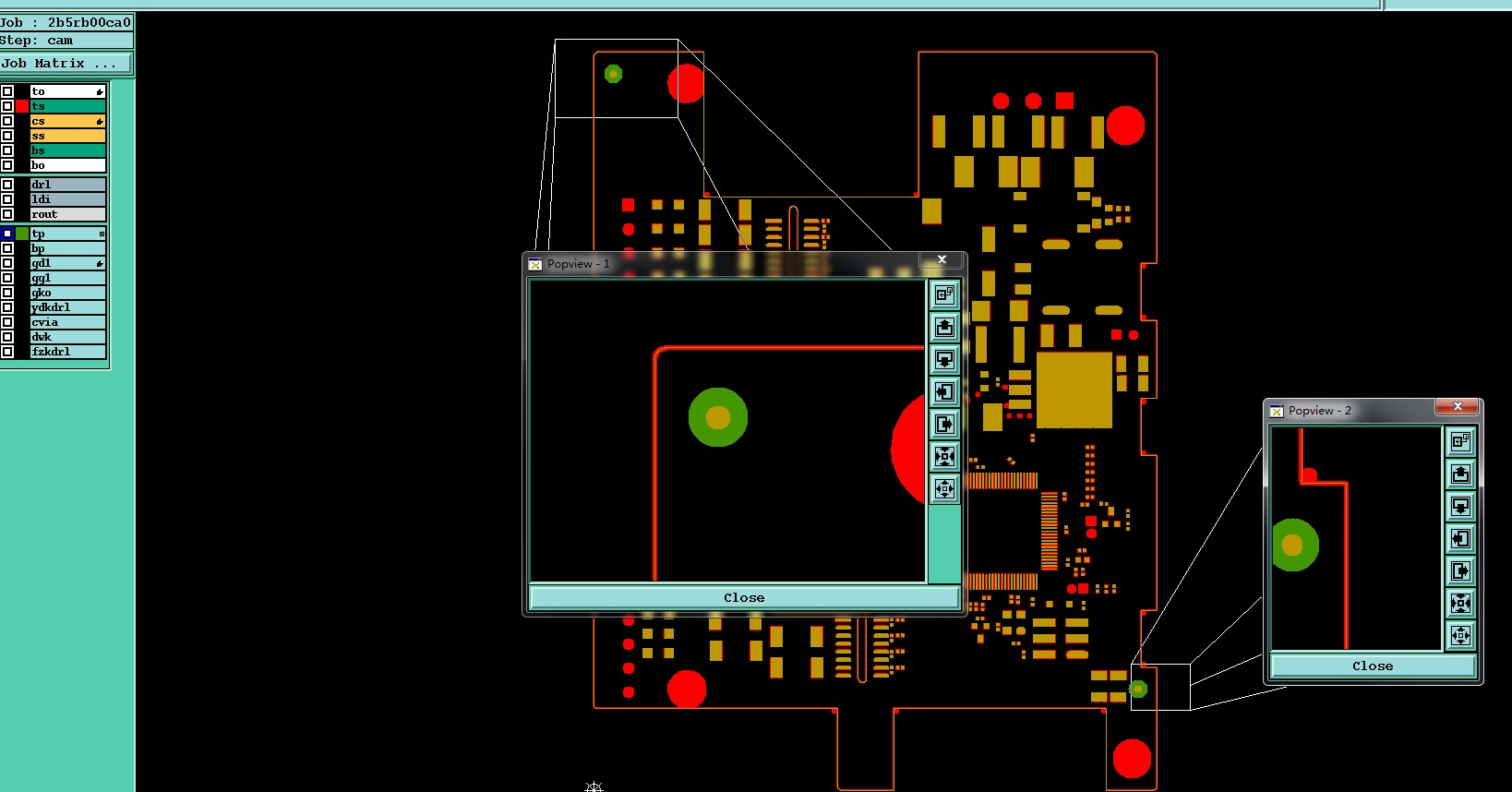1512x792 pixels.
Task: Click the hand marker on layer to
Action: (x=100, y=91)
